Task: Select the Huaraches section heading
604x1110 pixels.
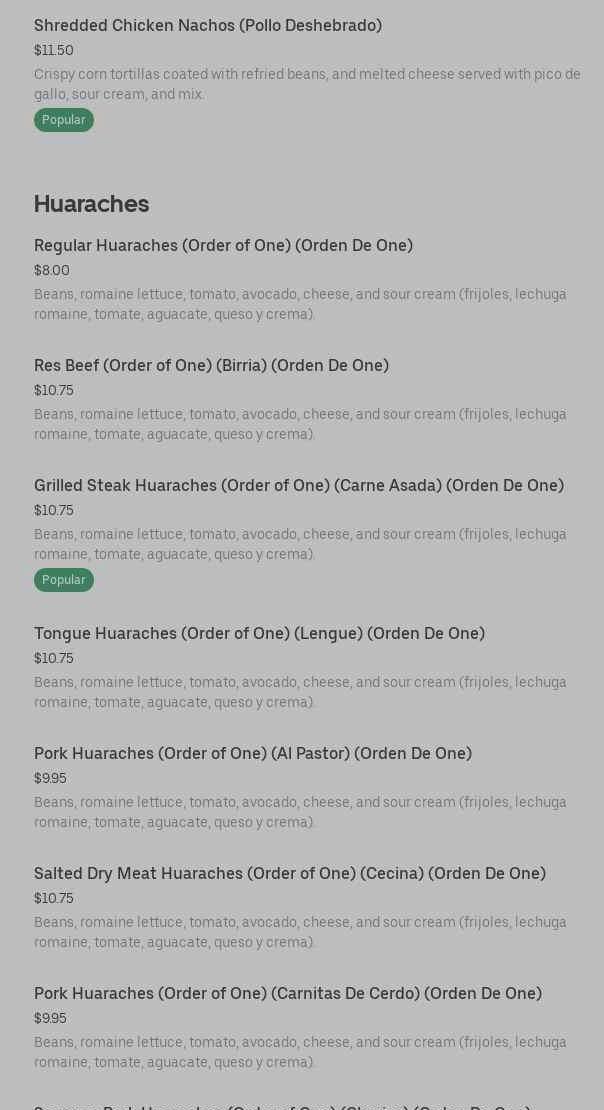Action: (x=91, y=204)
